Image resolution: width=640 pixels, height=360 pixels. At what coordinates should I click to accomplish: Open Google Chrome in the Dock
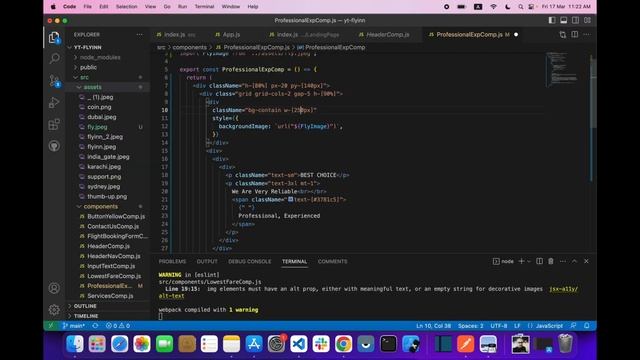[343, 344]
